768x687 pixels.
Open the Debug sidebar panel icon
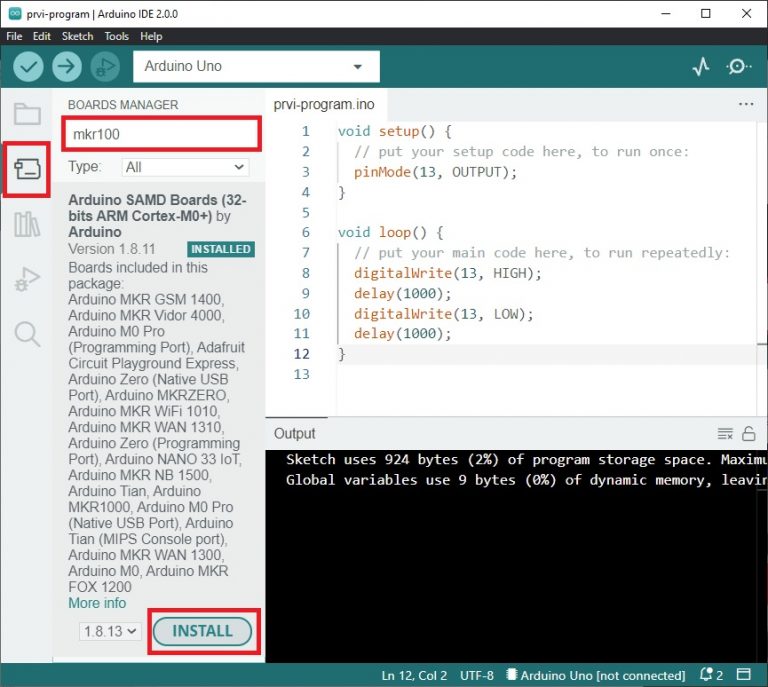(27, 281)
